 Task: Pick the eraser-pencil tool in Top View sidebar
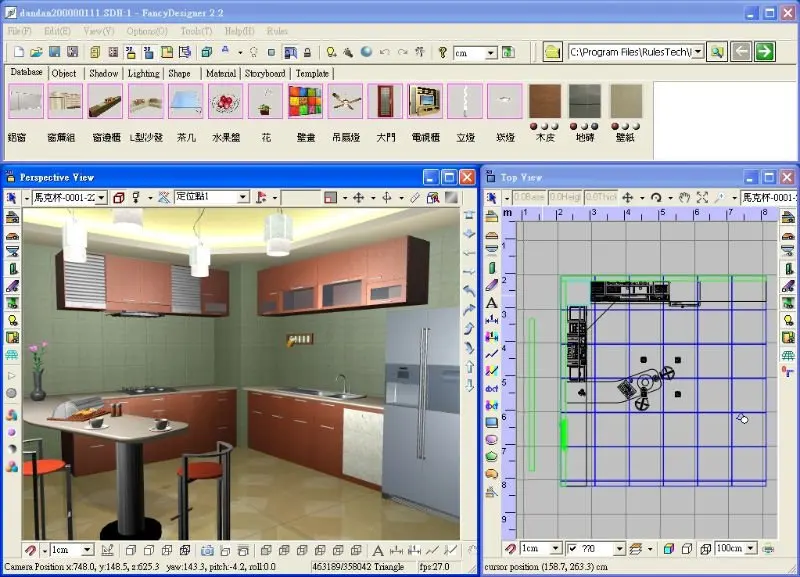point(491,285)
